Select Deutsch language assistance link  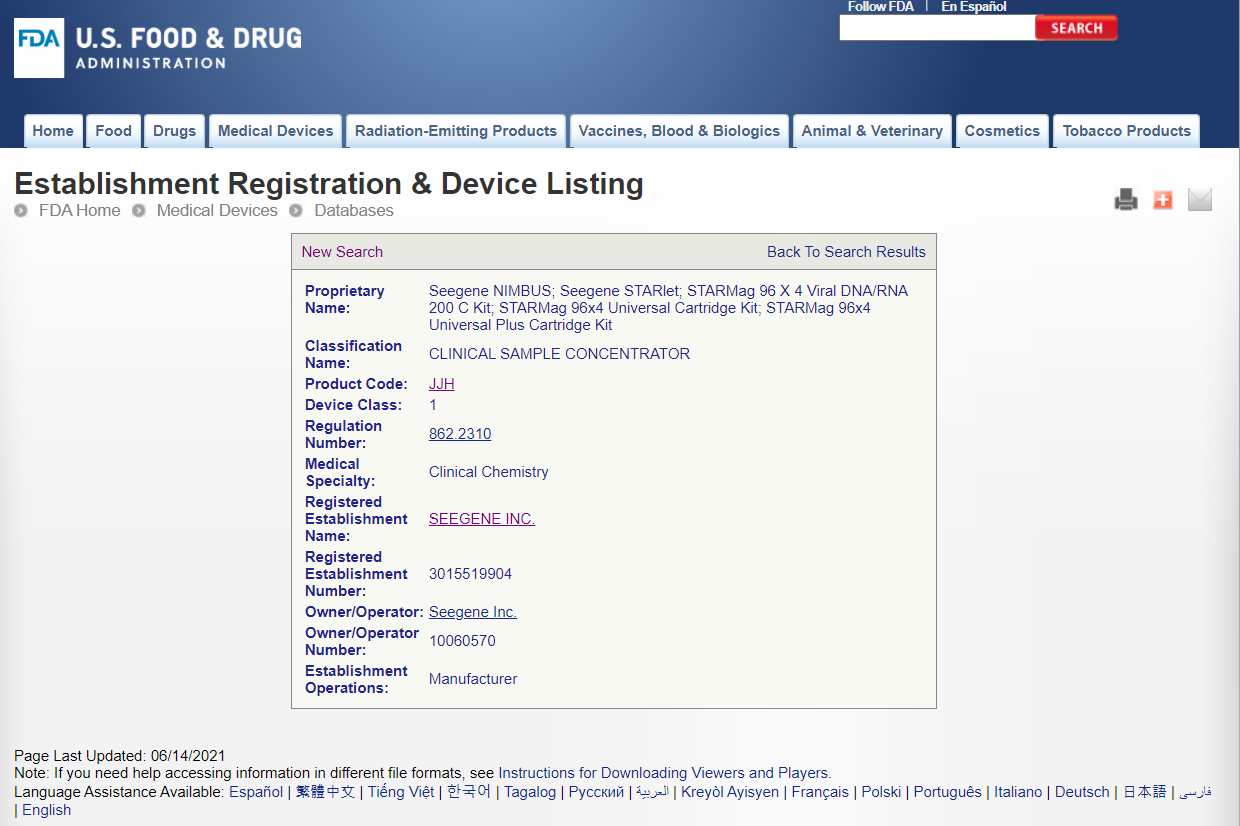(x=1082, y=792)
